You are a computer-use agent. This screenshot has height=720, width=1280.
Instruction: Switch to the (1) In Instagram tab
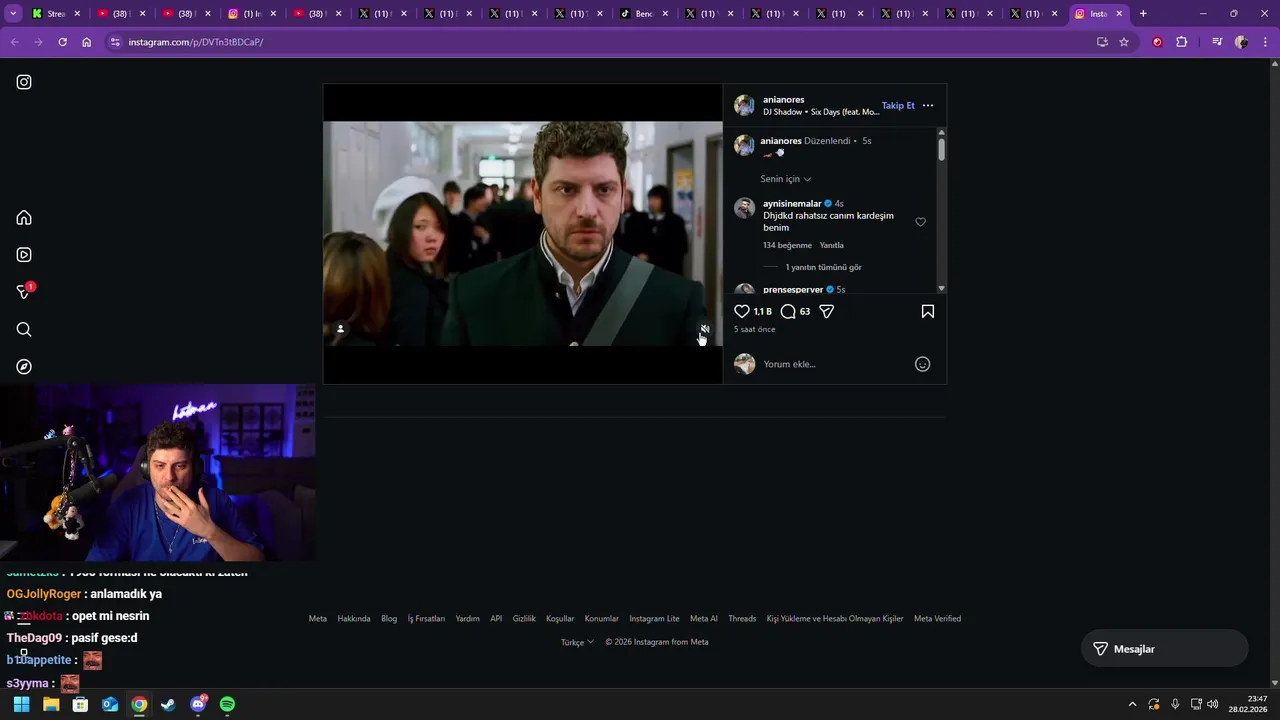(x=251, y=14)
